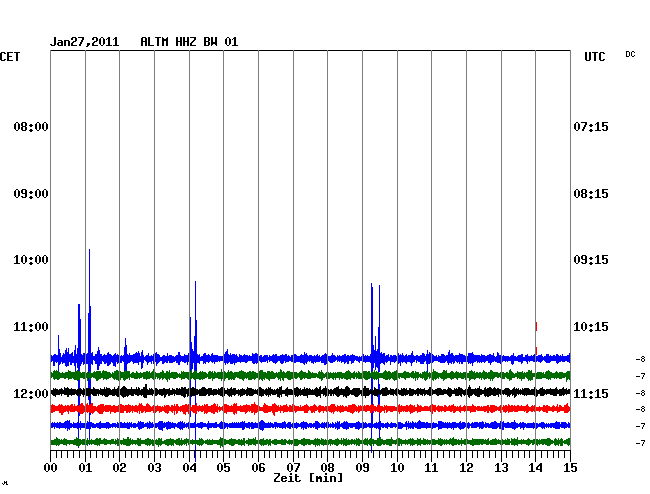Select the 09:15 UTC time label
The width and height of the screenshot is (650, 494).
[591, 260]
